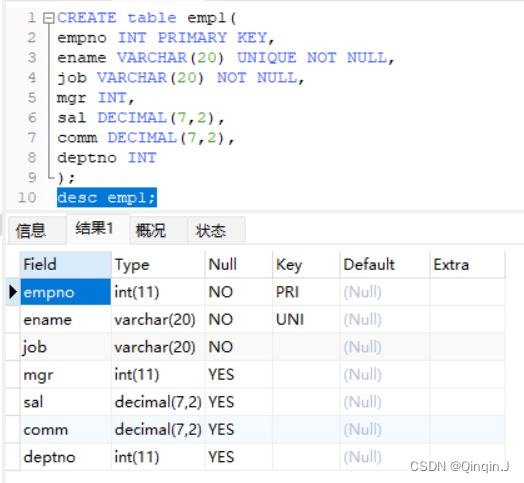The width and height of the screenshot is (524, 483).
Task: Click the int(11) type cell of empno
Action: tap(158, 292)
